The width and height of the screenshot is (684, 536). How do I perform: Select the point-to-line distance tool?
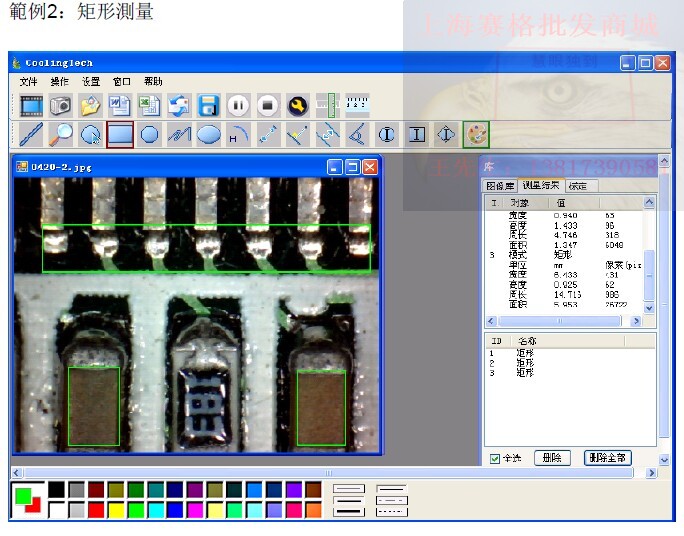click(x=298, y=134)
